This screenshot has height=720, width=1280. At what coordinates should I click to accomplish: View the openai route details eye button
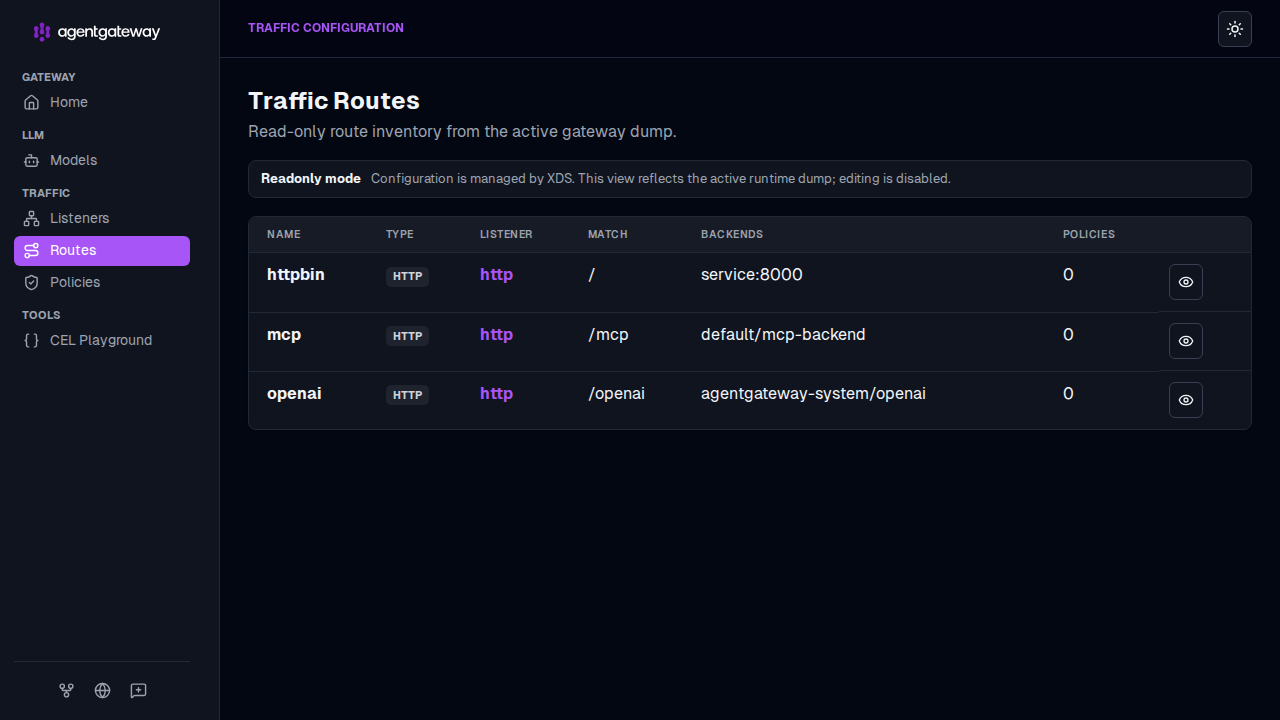click(1186, 400)
